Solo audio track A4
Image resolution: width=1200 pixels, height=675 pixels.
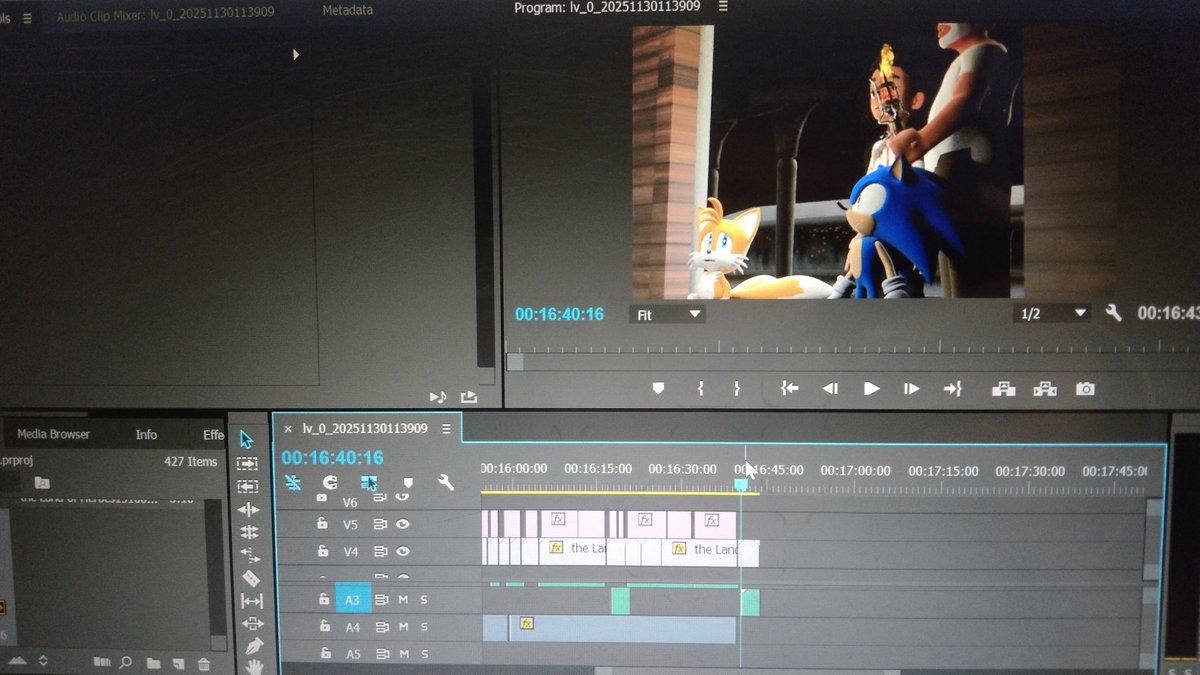click(x=424, y=627)
